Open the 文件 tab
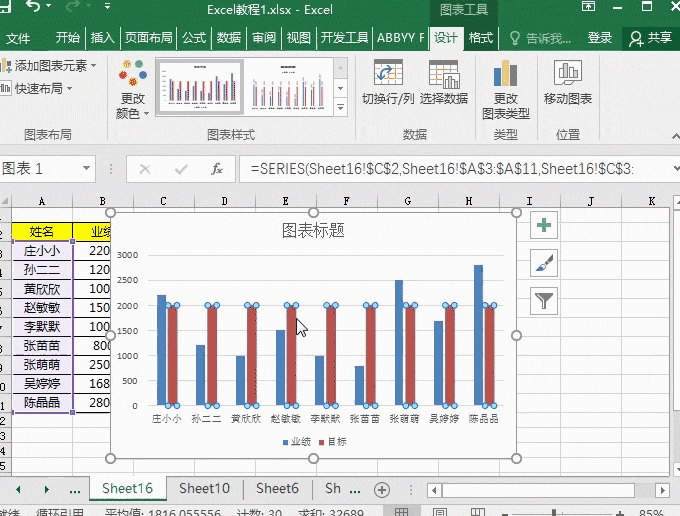The width and height of the screenshot is (680, 516). click(x=17, y=38)
